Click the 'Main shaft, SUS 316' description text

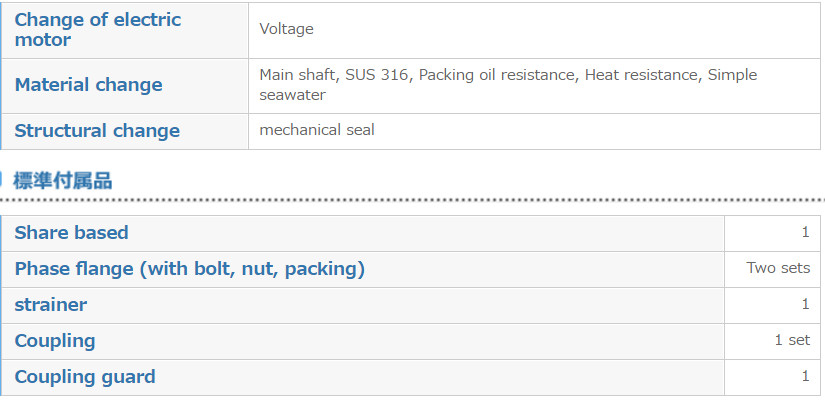[x=334, y=75]
